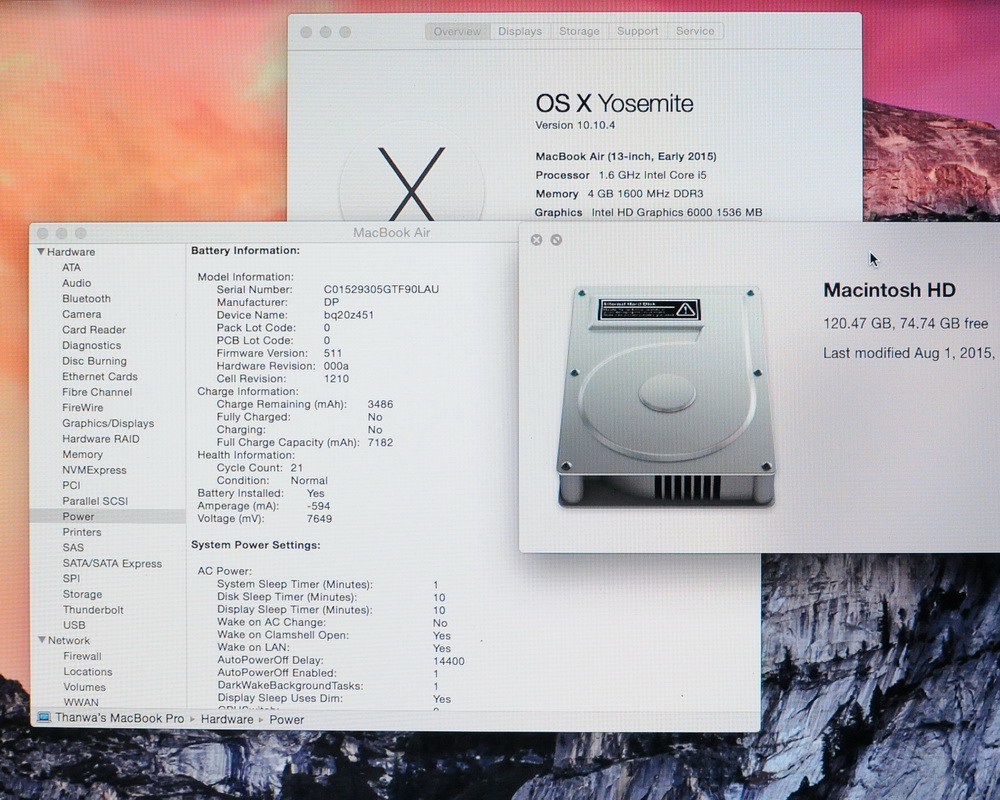The height and width of the screenshot is (800, 1000).
Task: Click the MacBook Air window title
Action: (392, 233)
